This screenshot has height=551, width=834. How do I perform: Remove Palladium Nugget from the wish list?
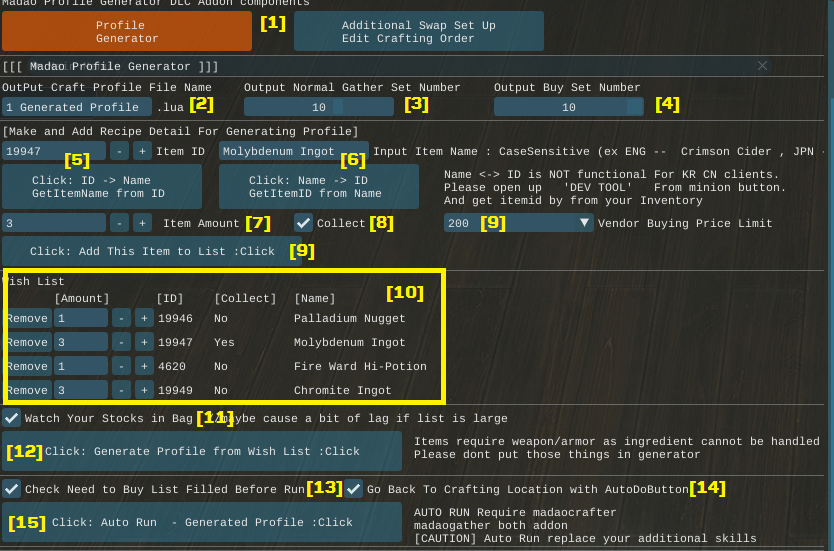coord(29,318)
